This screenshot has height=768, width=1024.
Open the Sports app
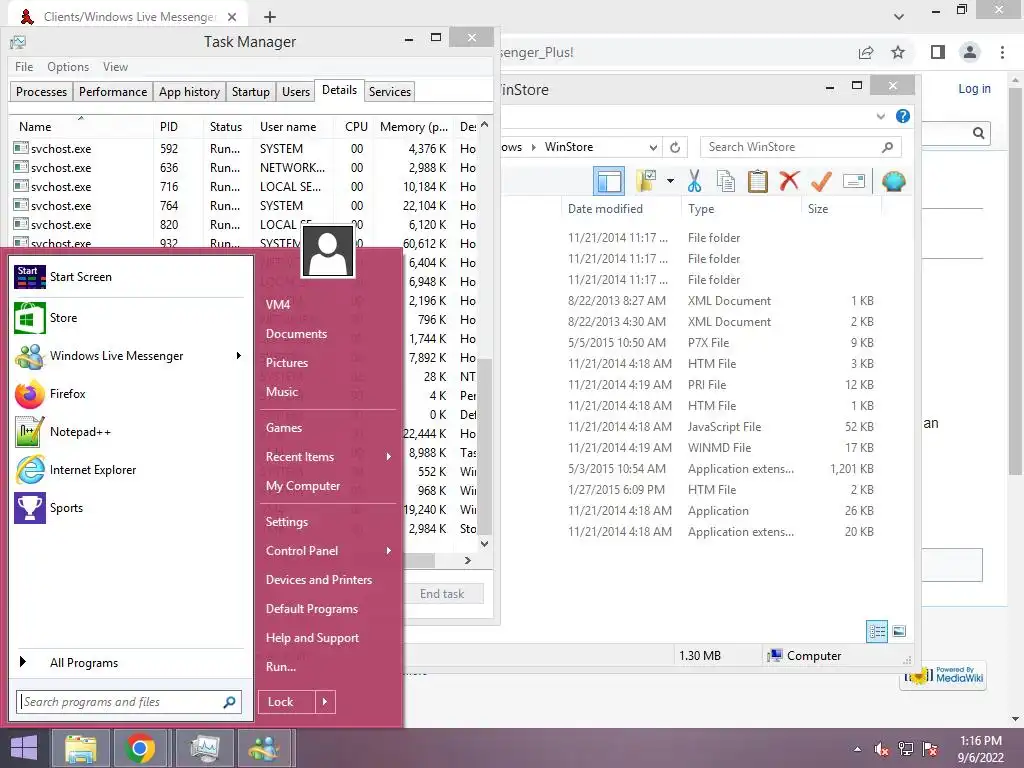point(131,507)
